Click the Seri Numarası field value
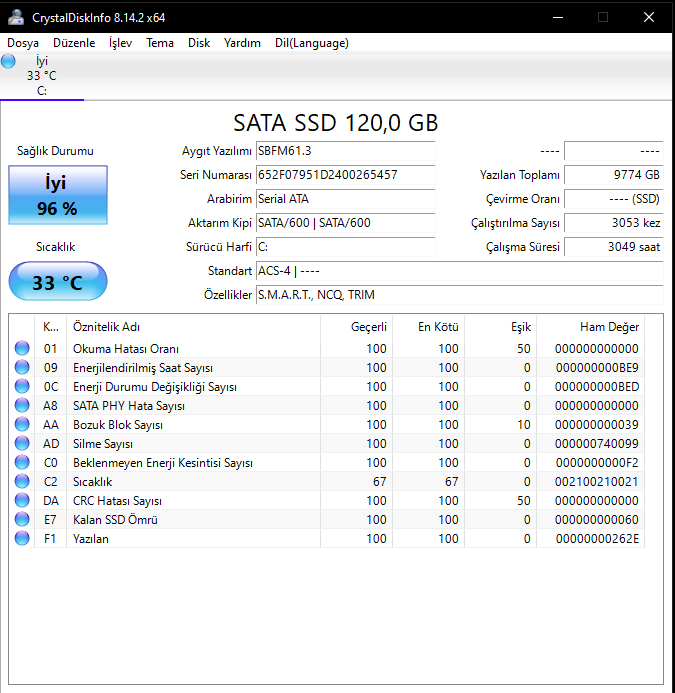This screenshot has width=675, height=693. pos(346,175)
